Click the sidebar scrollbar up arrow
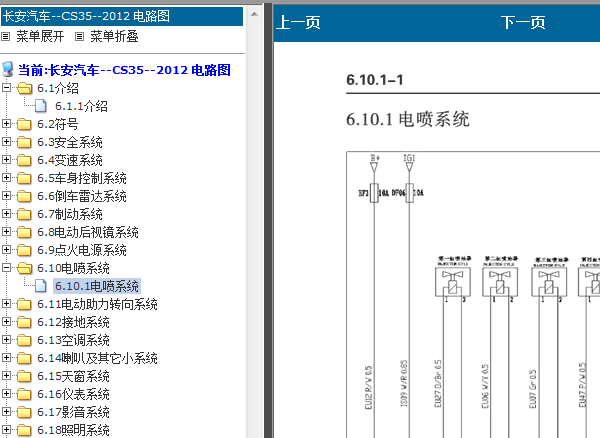This screenshot has width=600, height=438. 254,15
